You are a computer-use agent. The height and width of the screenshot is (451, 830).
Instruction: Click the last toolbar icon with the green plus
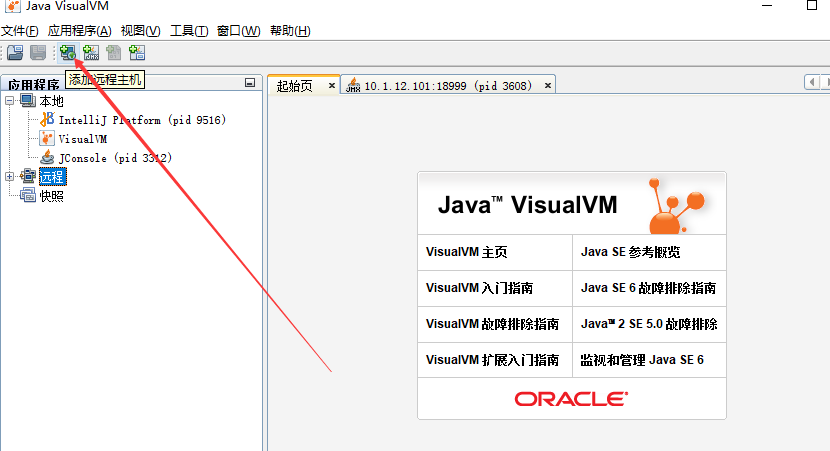click(137, 52)
